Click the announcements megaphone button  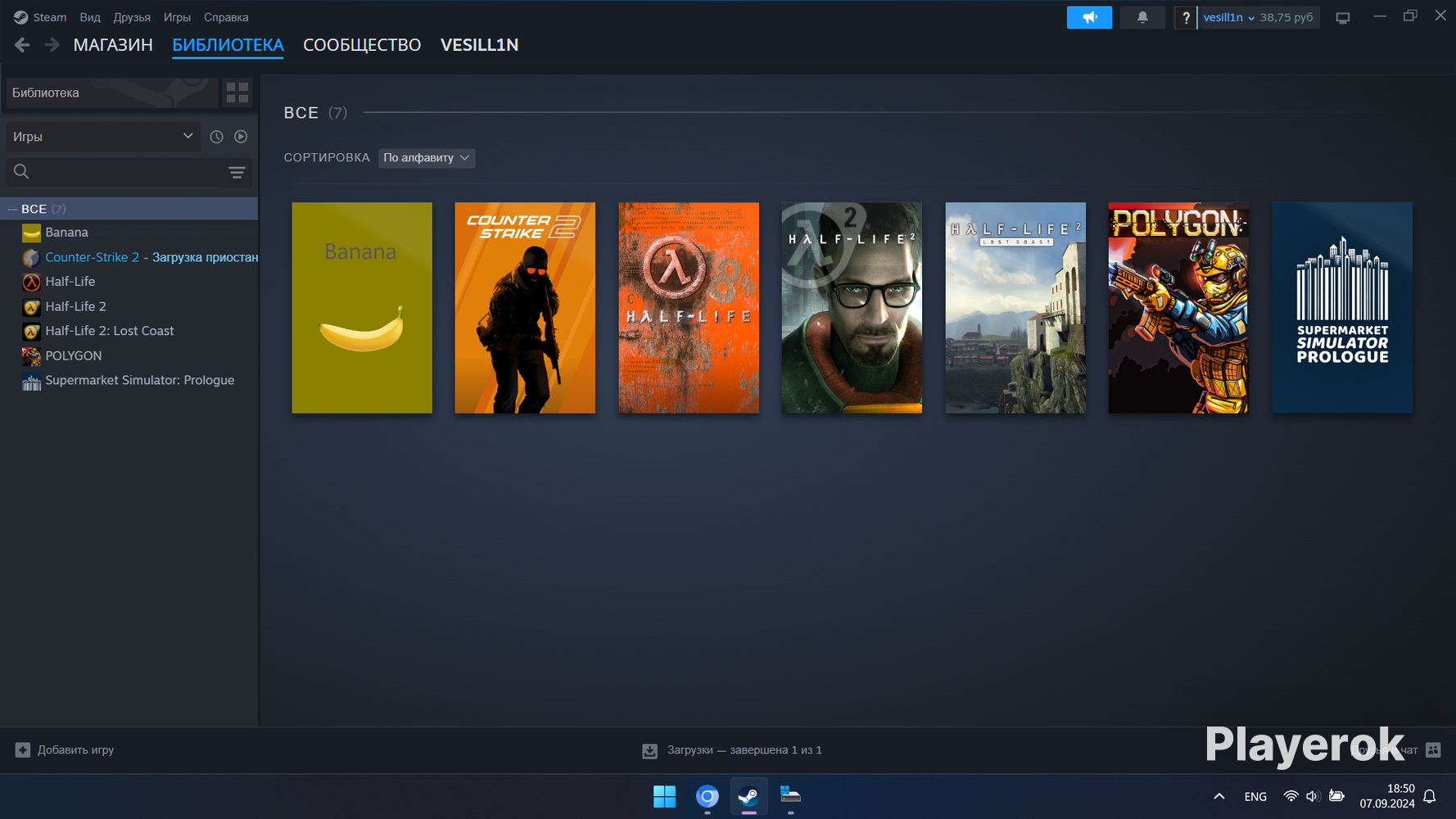coord(1089,17)
